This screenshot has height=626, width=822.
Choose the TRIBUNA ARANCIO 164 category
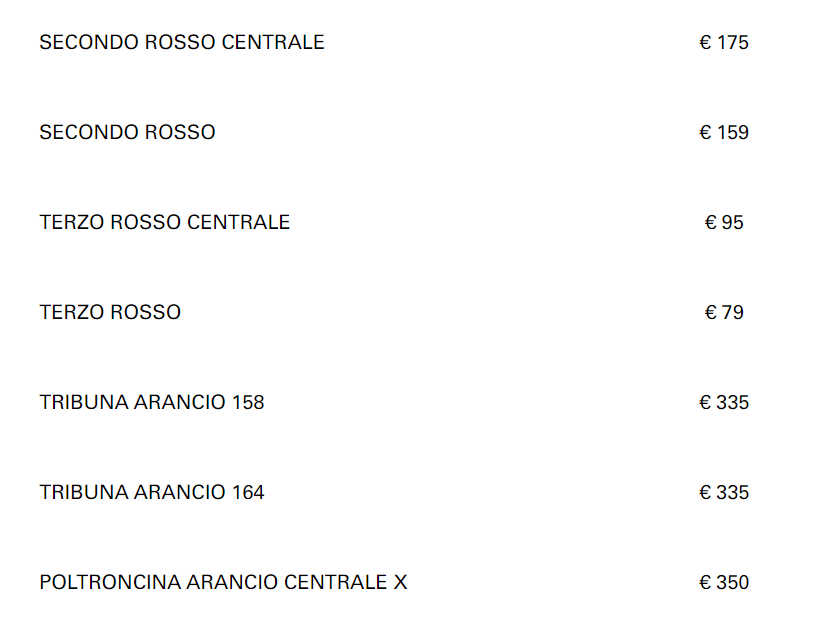pos(152,493)
